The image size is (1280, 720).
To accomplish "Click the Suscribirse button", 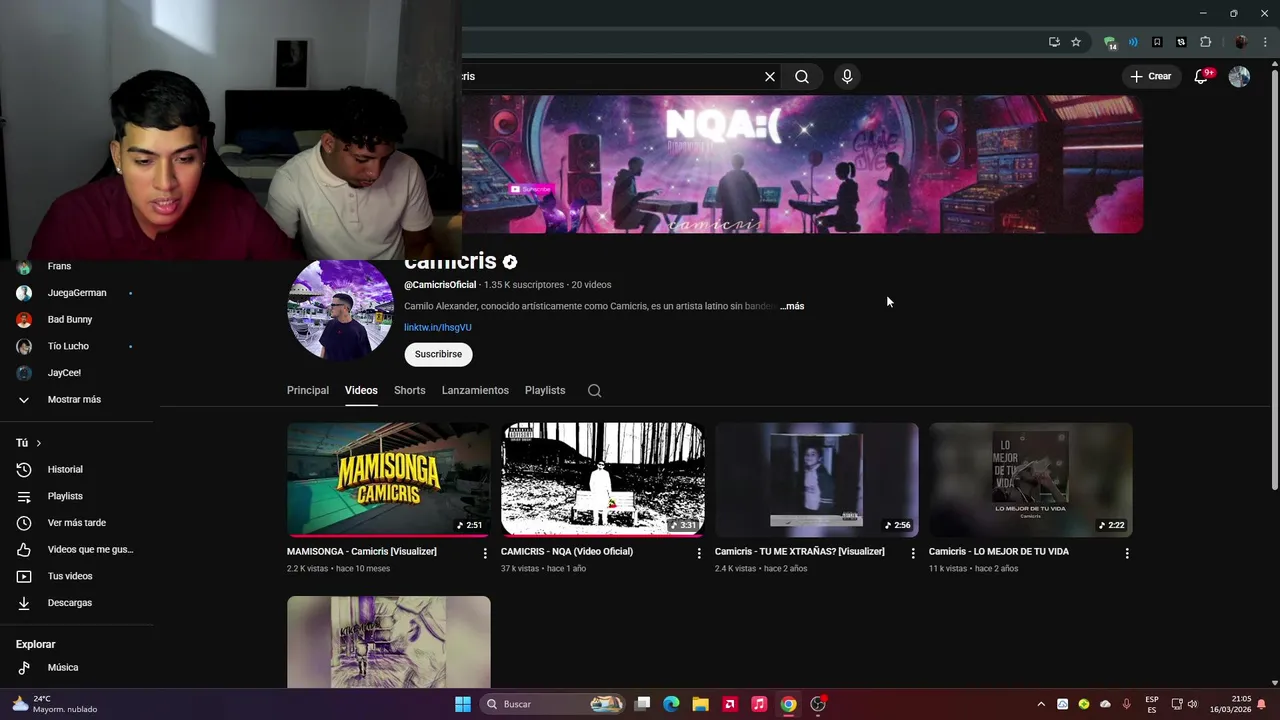I will click(438, 354).
